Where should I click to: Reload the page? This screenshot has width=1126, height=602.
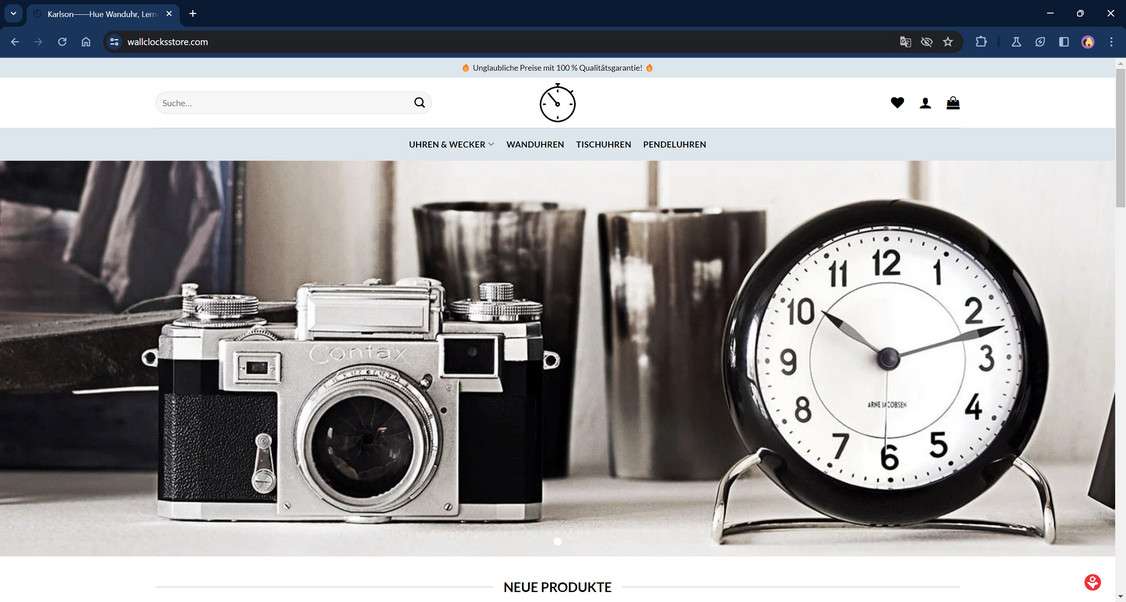[x=62, y=42]
